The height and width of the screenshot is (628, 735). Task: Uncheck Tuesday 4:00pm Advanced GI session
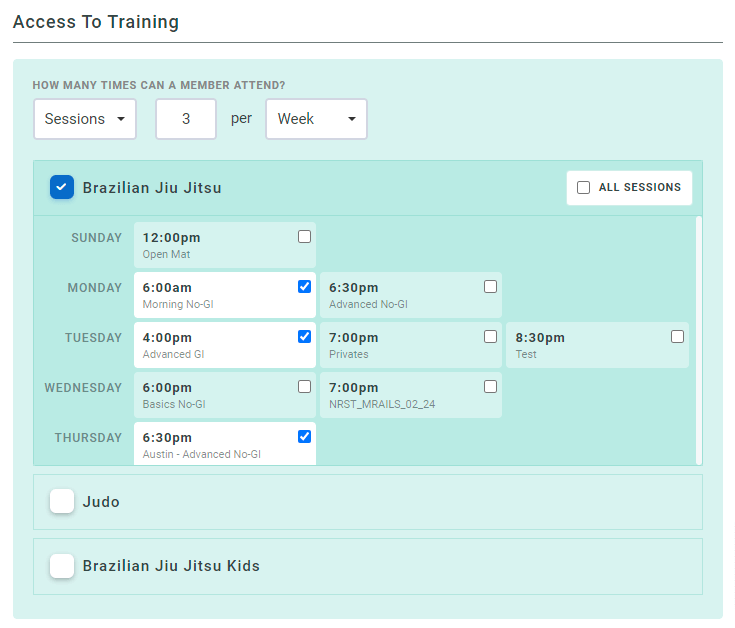[x=304, y=337]
